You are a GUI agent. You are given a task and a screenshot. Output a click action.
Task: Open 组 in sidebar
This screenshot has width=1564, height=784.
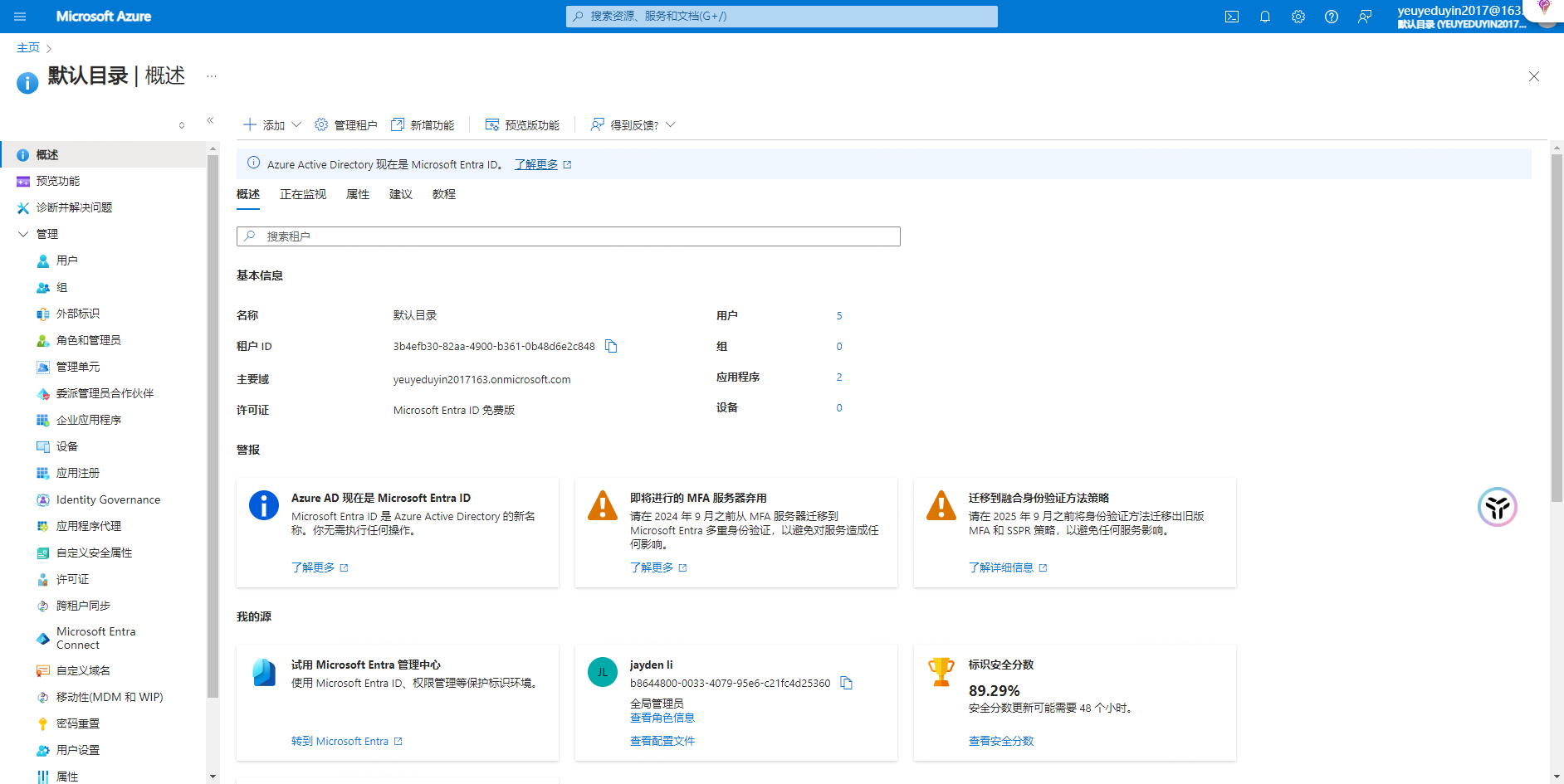(61, 287)
